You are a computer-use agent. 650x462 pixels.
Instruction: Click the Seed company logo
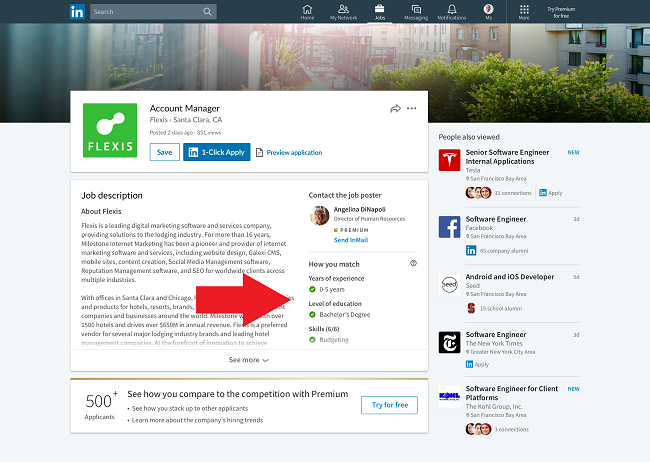[449, 284]
